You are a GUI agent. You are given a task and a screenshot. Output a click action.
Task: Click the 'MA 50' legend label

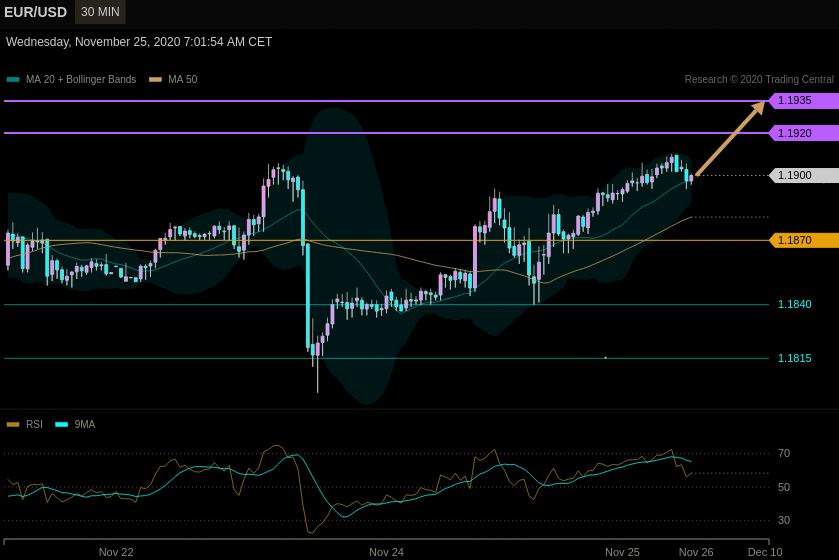point(182,79)
